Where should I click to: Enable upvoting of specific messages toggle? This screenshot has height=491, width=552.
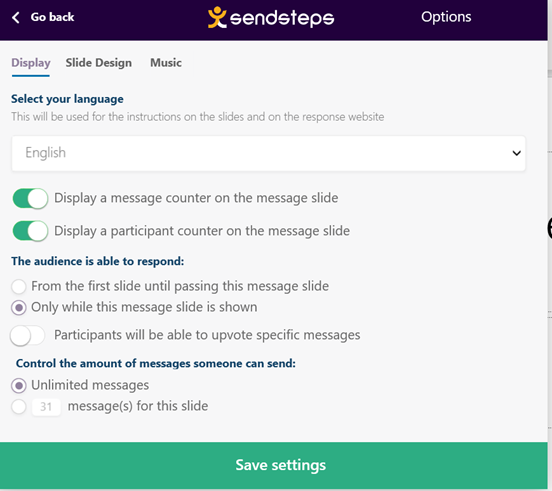point(27,335)
